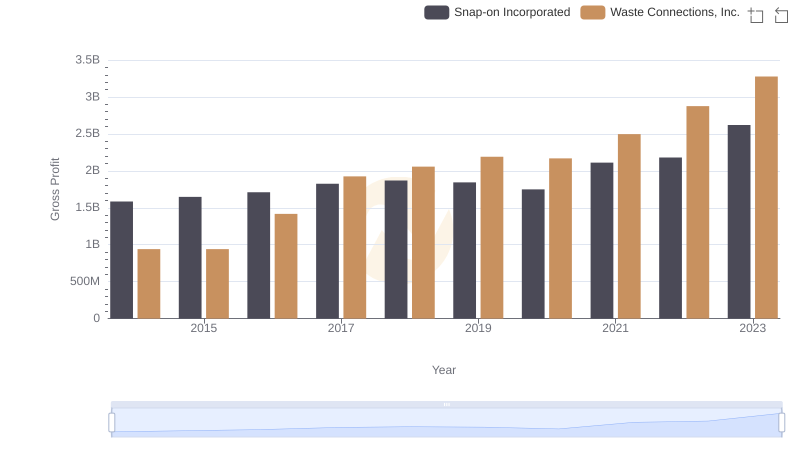Screen dimensions: 800x461
Task: Toggle Snap-on Incorporated legend swatch
Action: [436, 12]
